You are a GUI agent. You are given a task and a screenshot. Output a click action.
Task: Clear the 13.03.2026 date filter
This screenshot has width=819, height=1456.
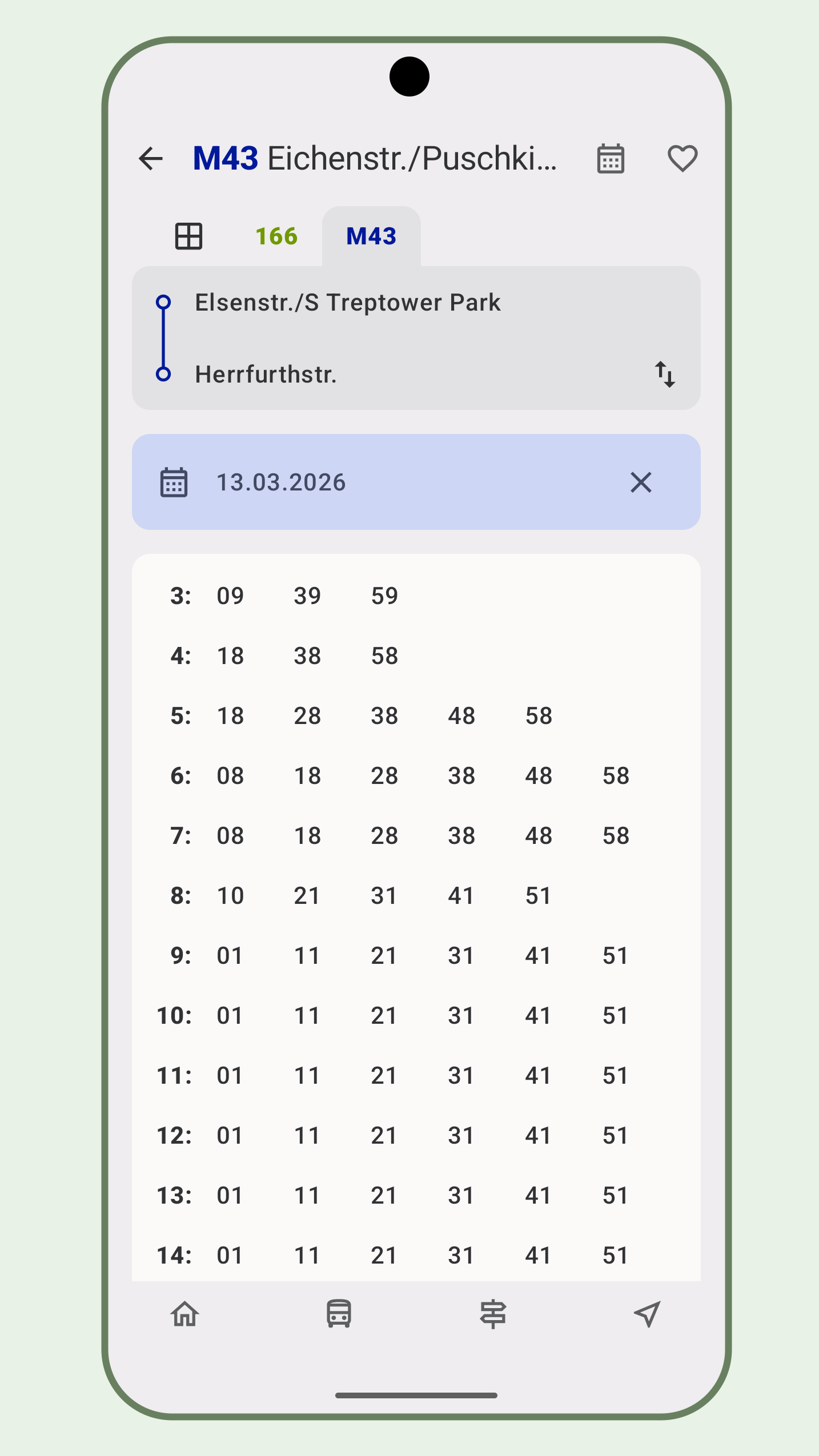[x=641, y=482]
